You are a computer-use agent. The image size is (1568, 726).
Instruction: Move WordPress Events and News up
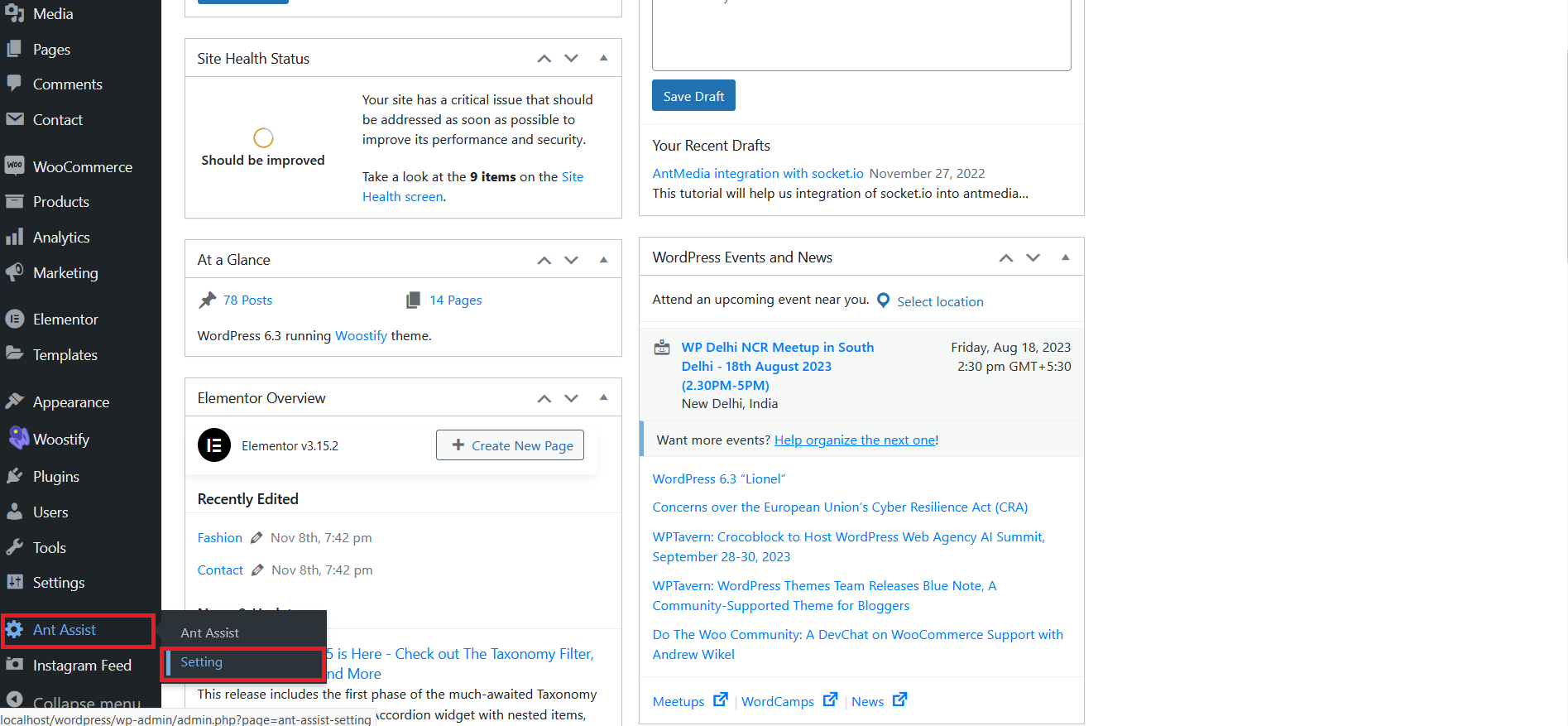(x=1006, y=257)
